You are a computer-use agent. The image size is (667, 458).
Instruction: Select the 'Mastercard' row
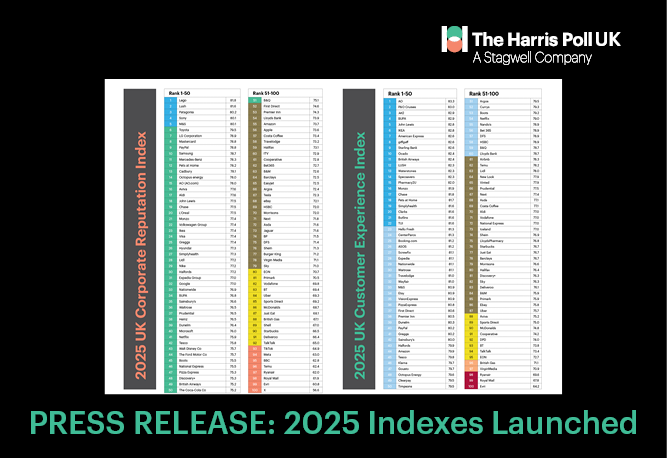click(x=202, y=142)
